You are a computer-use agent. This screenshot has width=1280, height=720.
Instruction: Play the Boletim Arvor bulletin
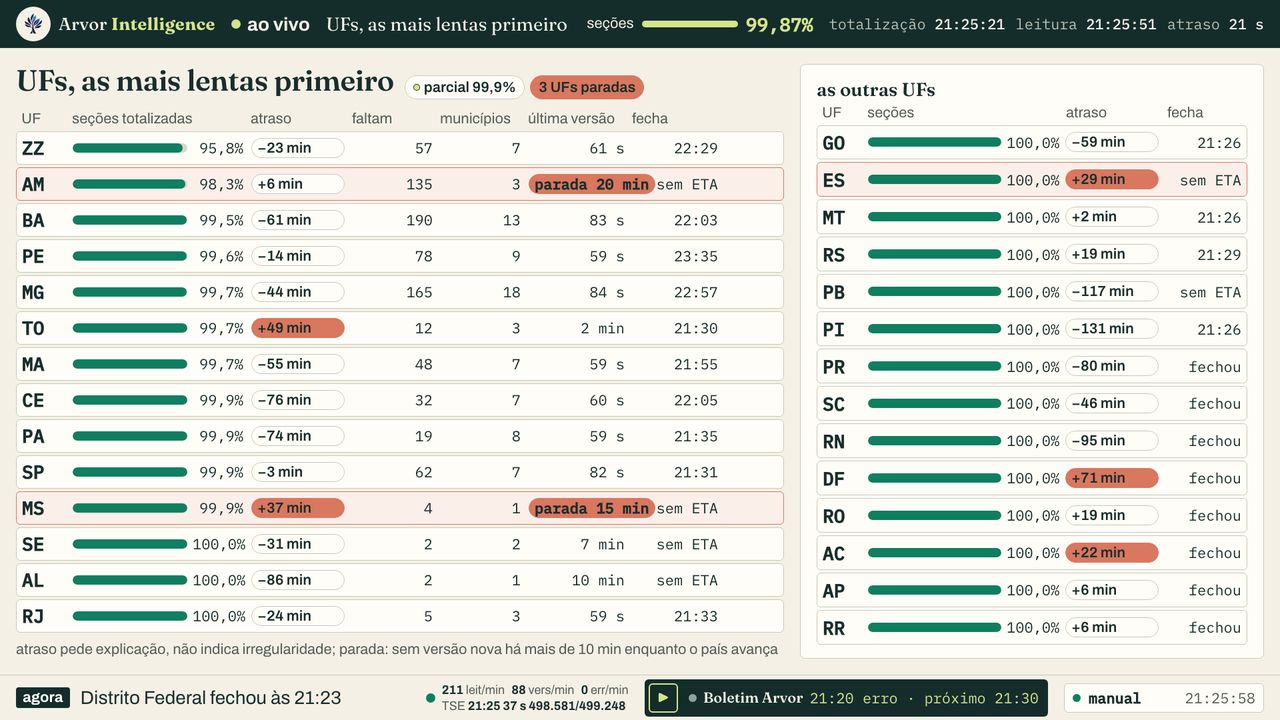point(662,698)
